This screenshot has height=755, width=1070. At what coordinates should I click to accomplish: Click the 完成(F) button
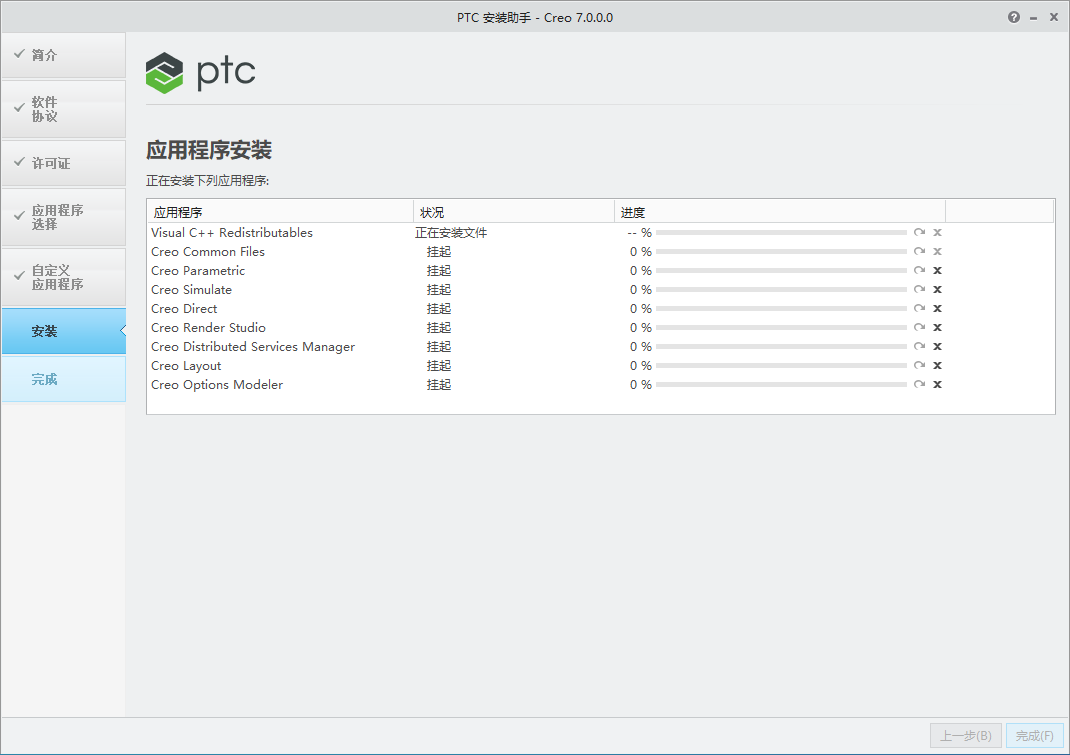click(1035, 736)
